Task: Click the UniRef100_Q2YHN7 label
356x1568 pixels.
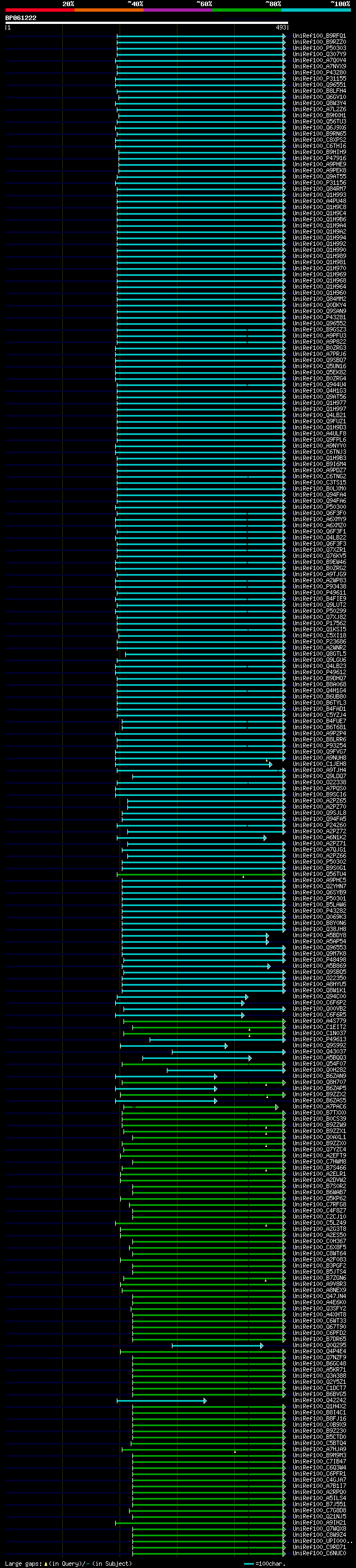Action: click(x=319, y=886)
